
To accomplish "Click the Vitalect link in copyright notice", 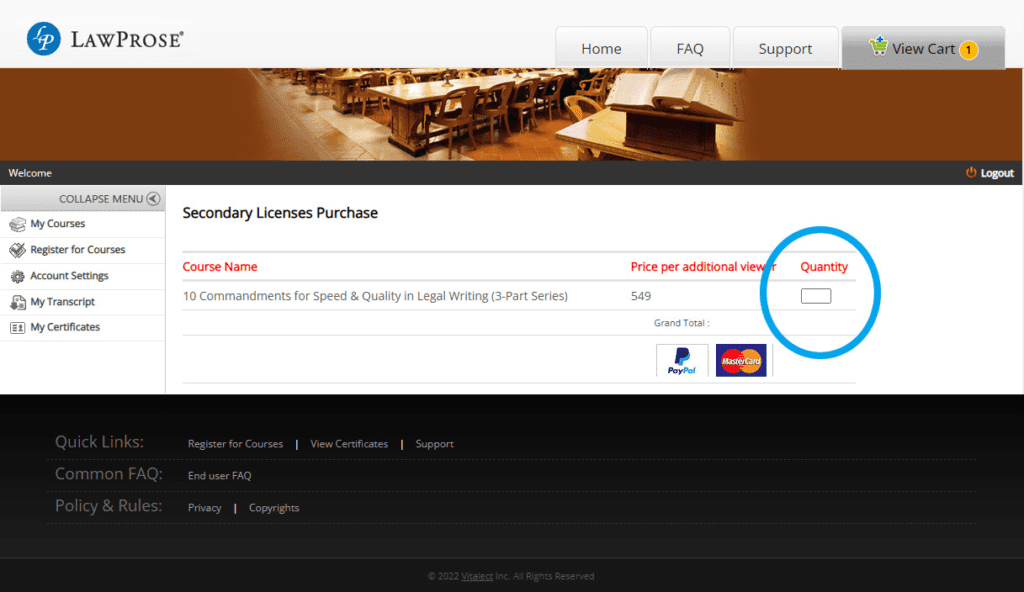I will (477, 576).
